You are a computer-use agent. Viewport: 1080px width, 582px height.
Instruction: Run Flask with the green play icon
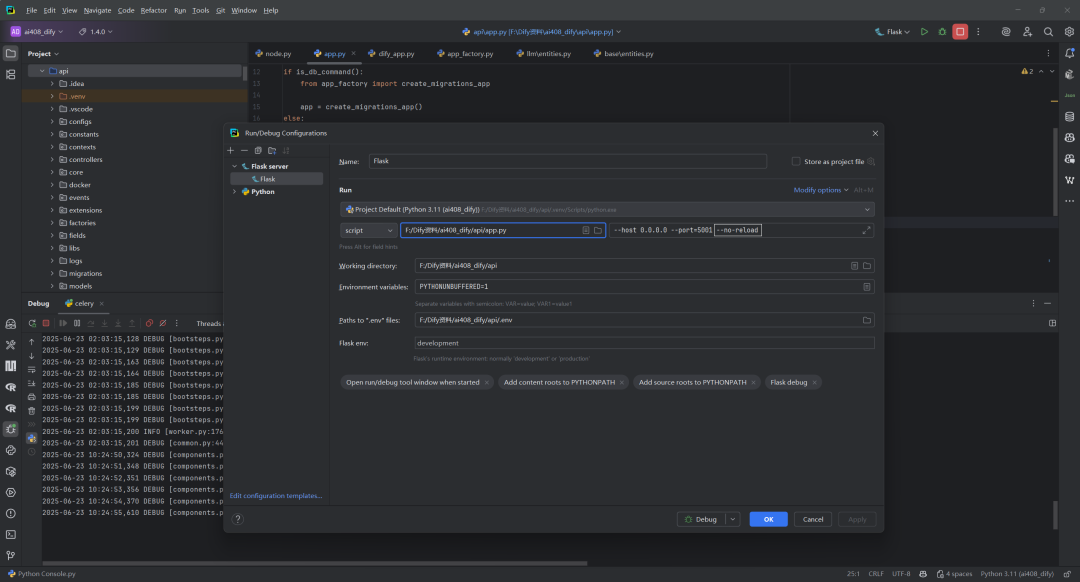(x=924, y=32)
